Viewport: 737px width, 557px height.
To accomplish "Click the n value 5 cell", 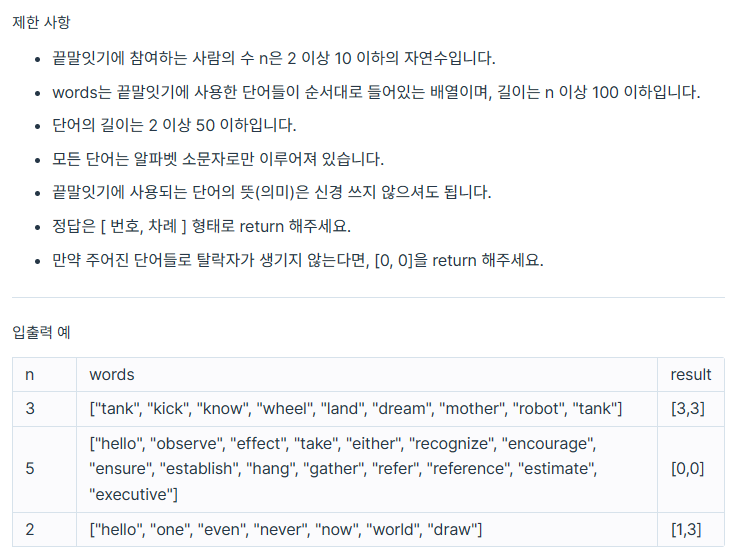I will click(x=45, y=469).
